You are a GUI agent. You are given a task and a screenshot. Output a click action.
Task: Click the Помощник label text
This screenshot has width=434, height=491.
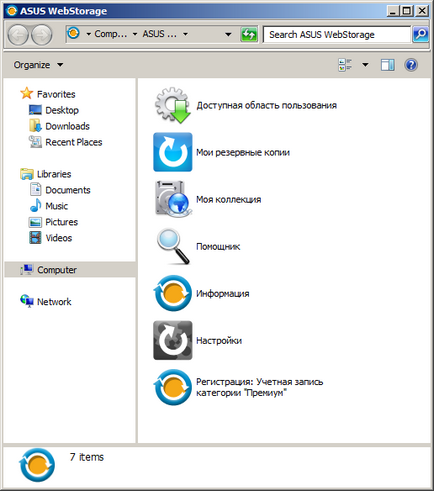click(x=218, y=247)
